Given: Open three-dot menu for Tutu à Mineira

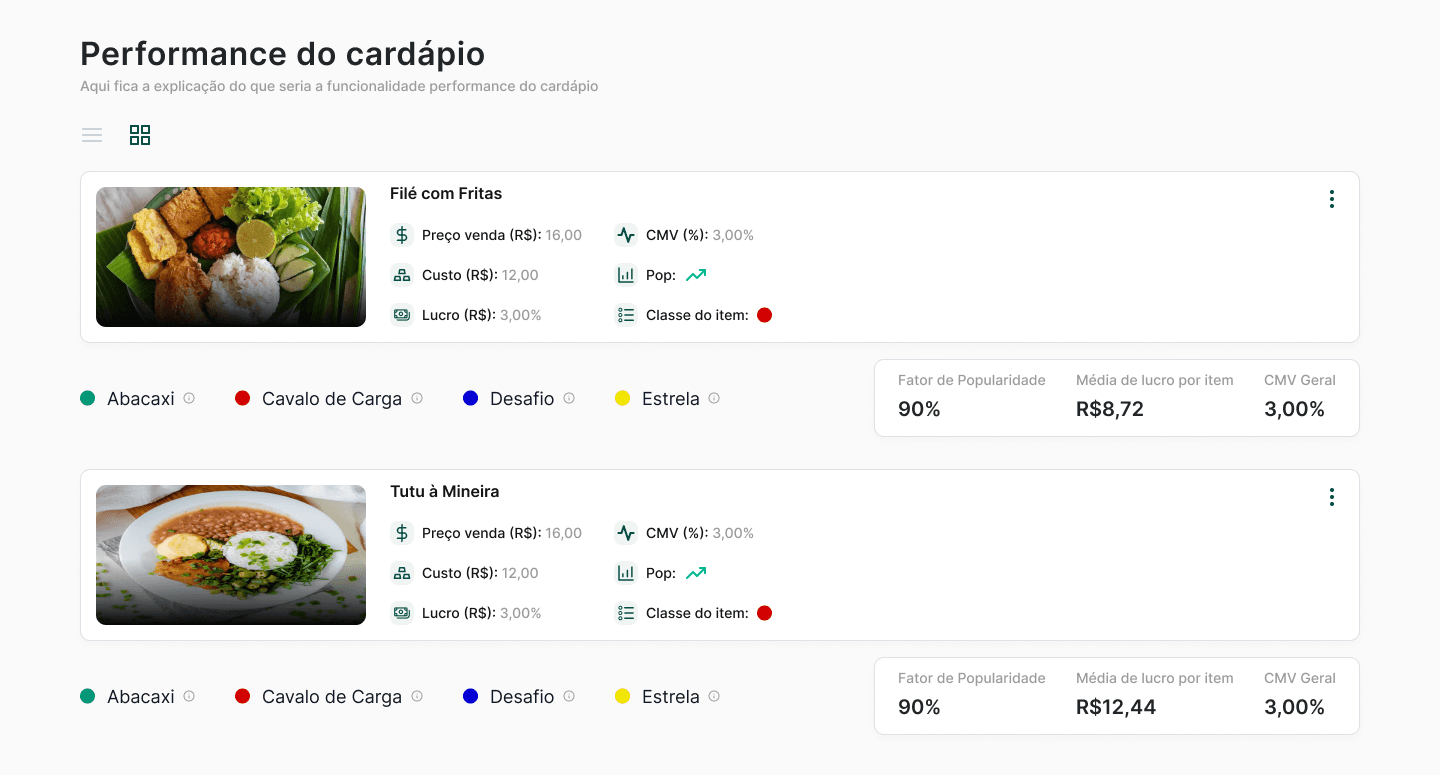Looking at the screenshot, I should click(x=1331, y=497).
